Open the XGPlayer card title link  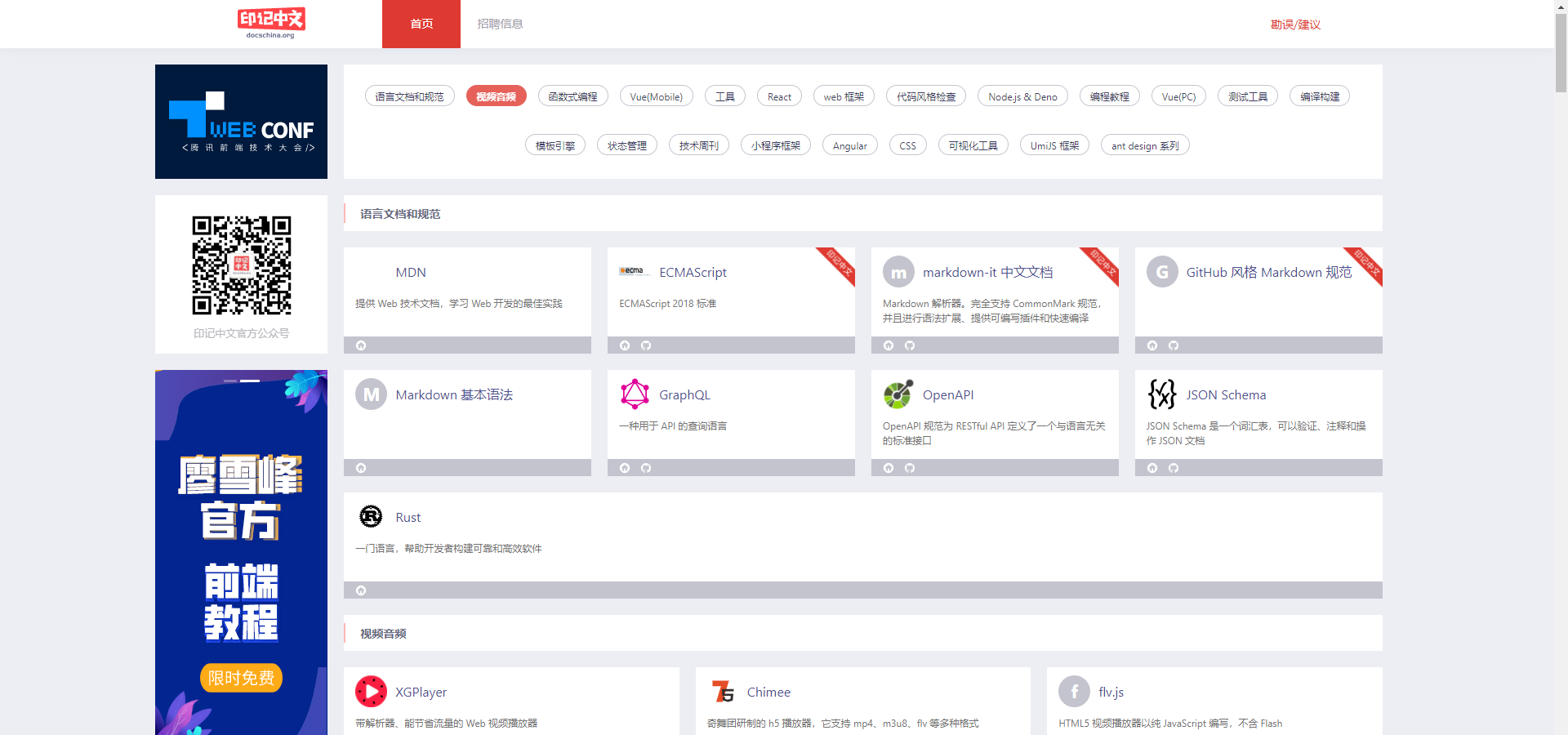tap(421, 692)
